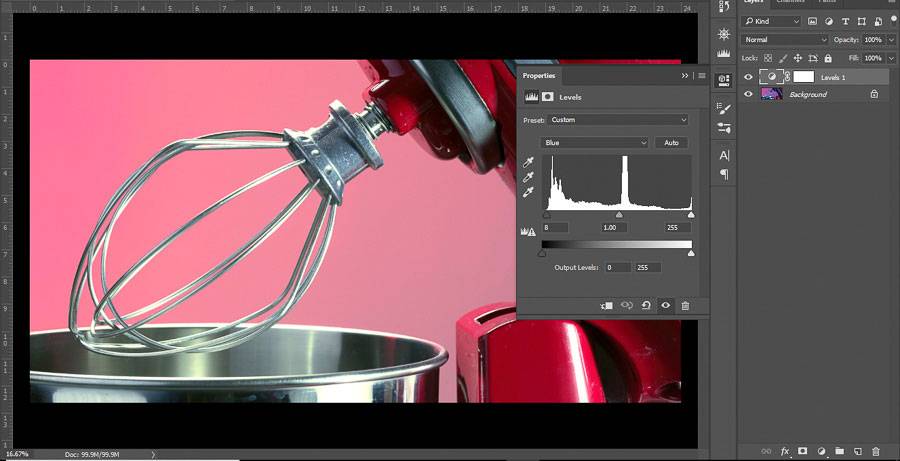Open the Preset dropdown showing Custom
This screenshot has width=900, height=461.
tap(619, 120)
